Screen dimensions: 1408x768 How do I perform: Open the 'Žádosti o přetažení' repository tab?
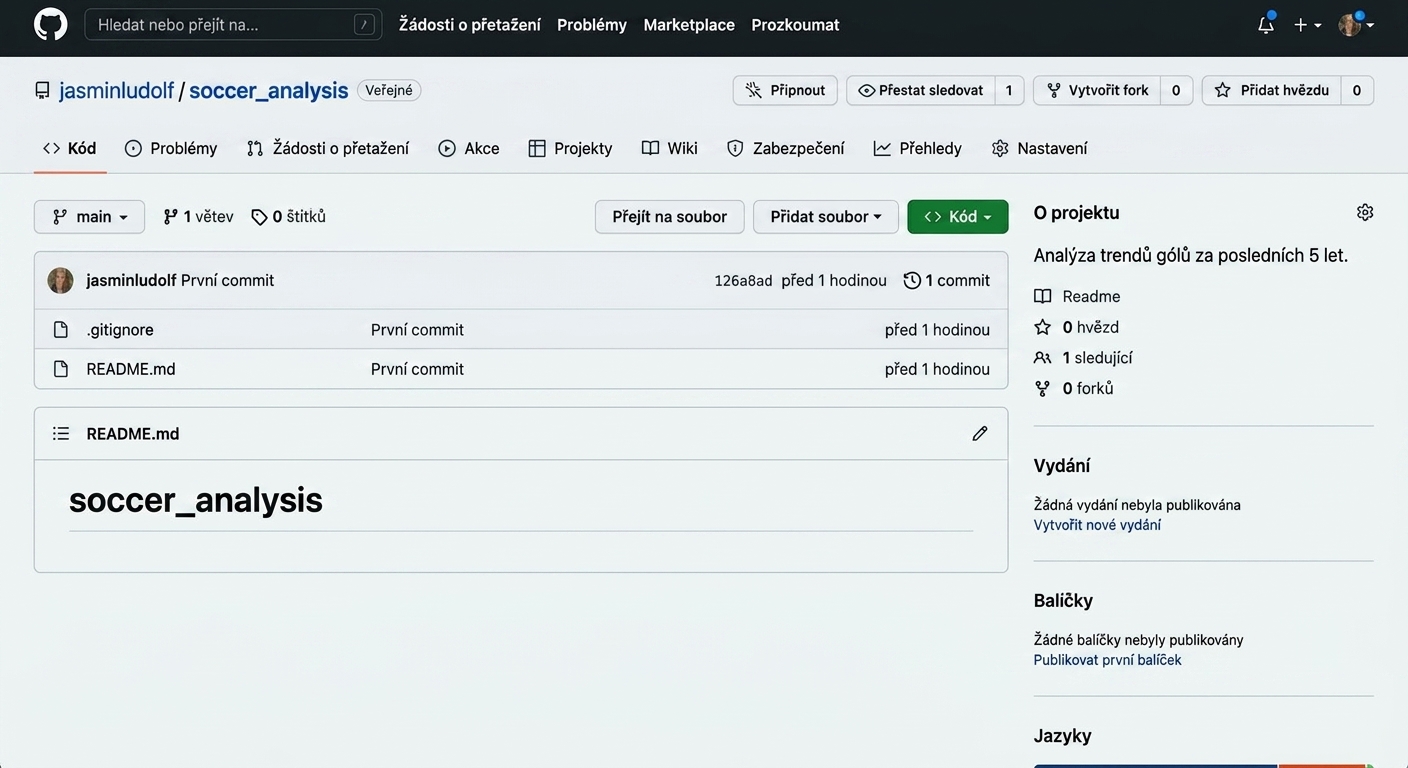pos(328,148)
